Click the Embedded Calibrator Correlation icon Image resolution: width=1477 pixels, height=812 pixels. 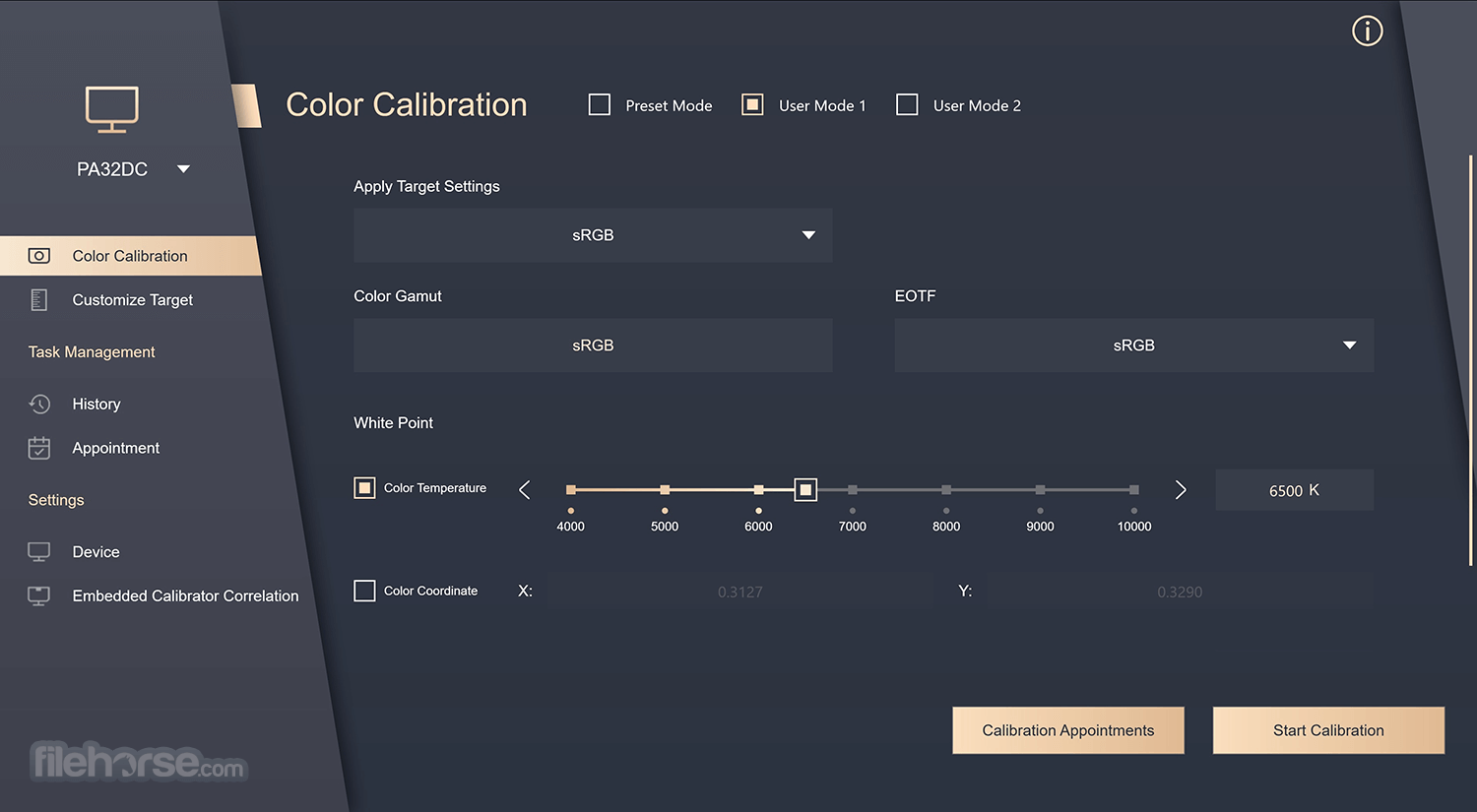tap(39, 595)
